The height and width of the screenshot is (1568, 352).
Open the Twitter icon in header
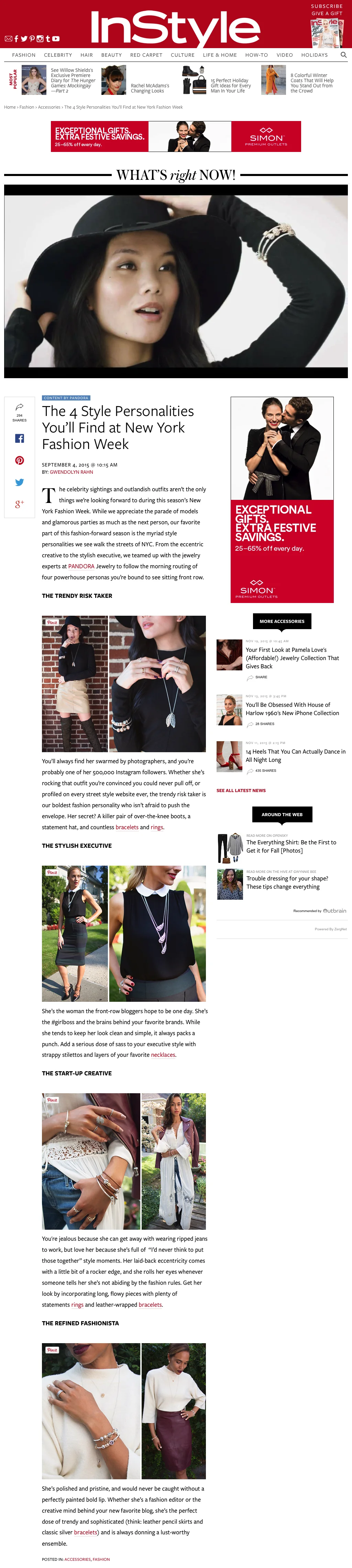(x=24, y=39)
